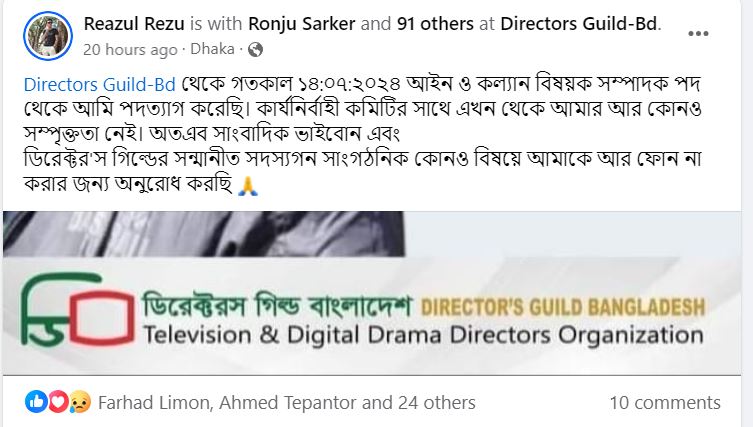Open Ronju Sarker's profile link

302,24
